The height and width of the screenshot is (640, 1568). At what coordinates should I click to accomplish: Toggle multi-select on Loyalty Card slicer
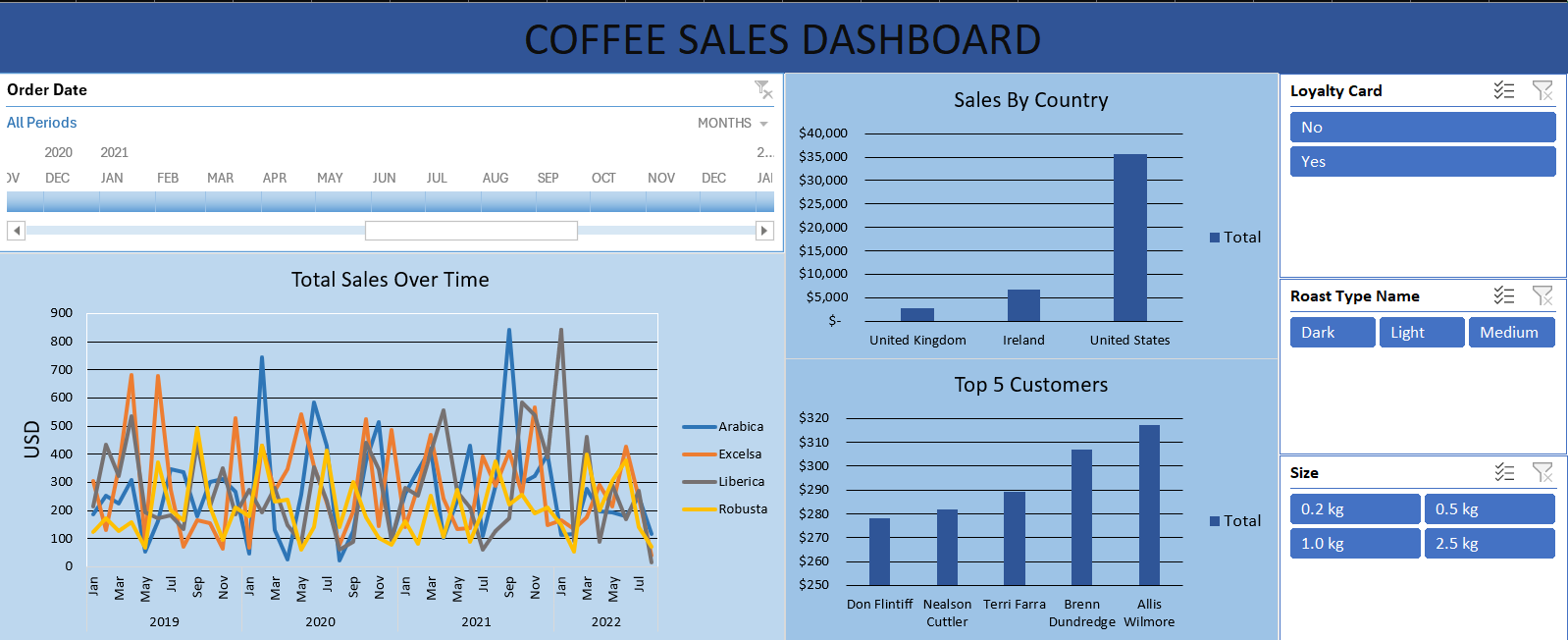pos(1503,91)
